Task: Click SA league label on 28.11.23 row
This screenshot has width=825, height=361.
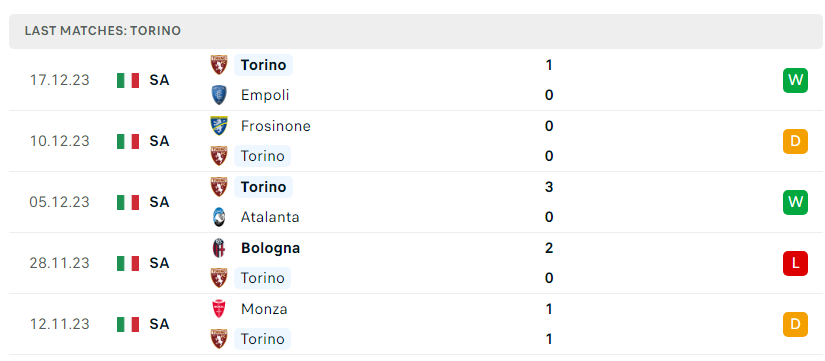Action: point(159,263)
